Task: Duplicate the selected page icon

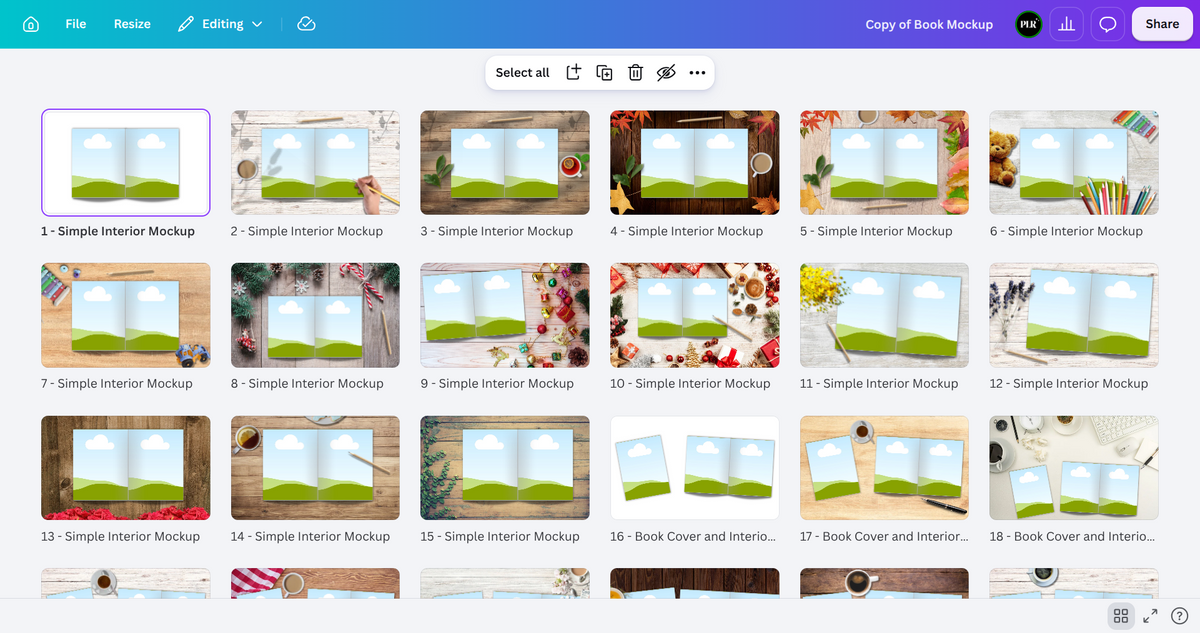Action: click(605, 73)
